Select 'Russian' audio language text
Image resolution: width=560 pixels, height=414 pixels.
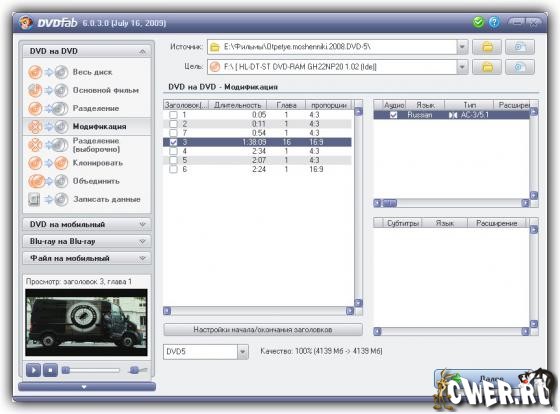click(x=420, y=115)
